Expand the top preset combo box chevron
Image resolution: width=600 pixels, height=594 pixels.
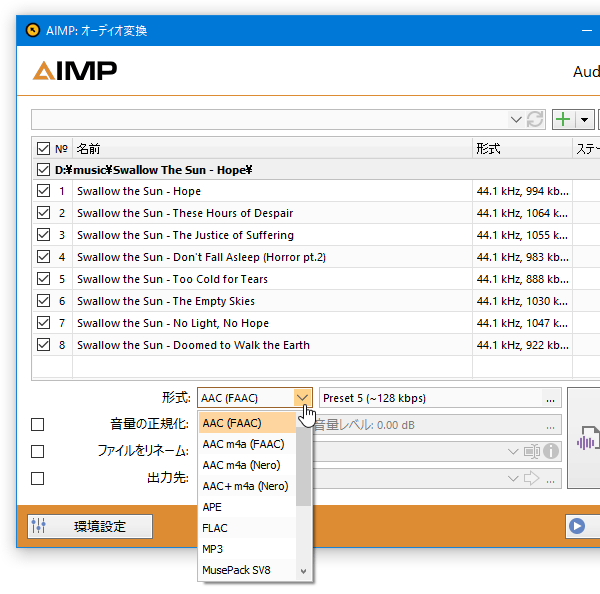coord(516,119)
